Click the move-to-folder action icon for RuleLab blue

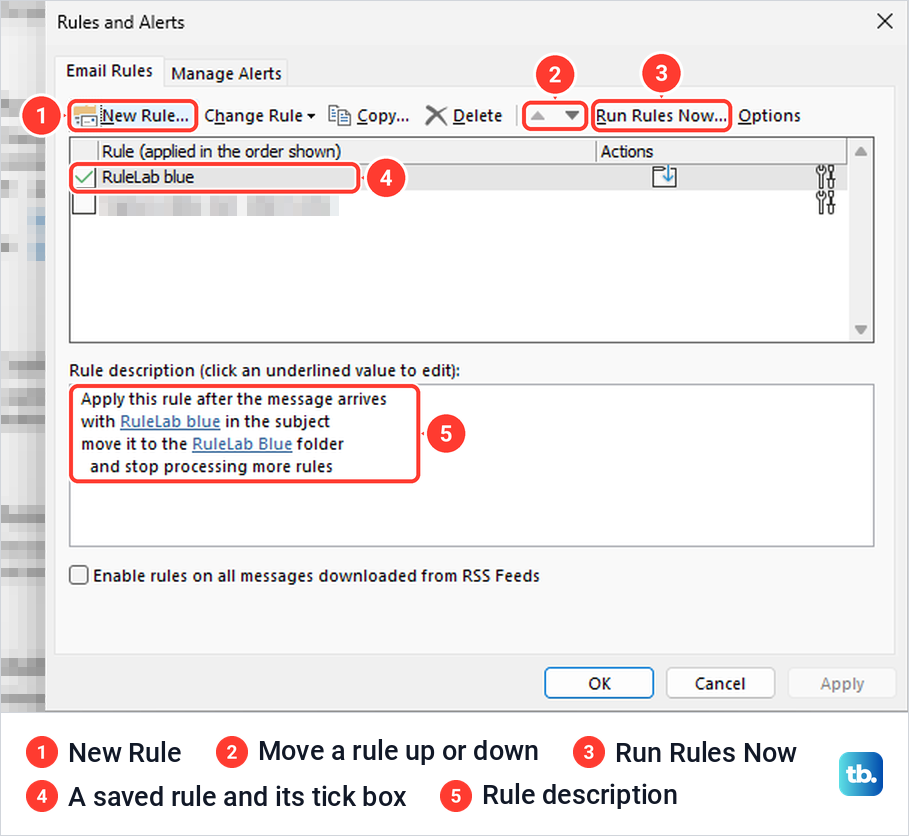[664, 176]
